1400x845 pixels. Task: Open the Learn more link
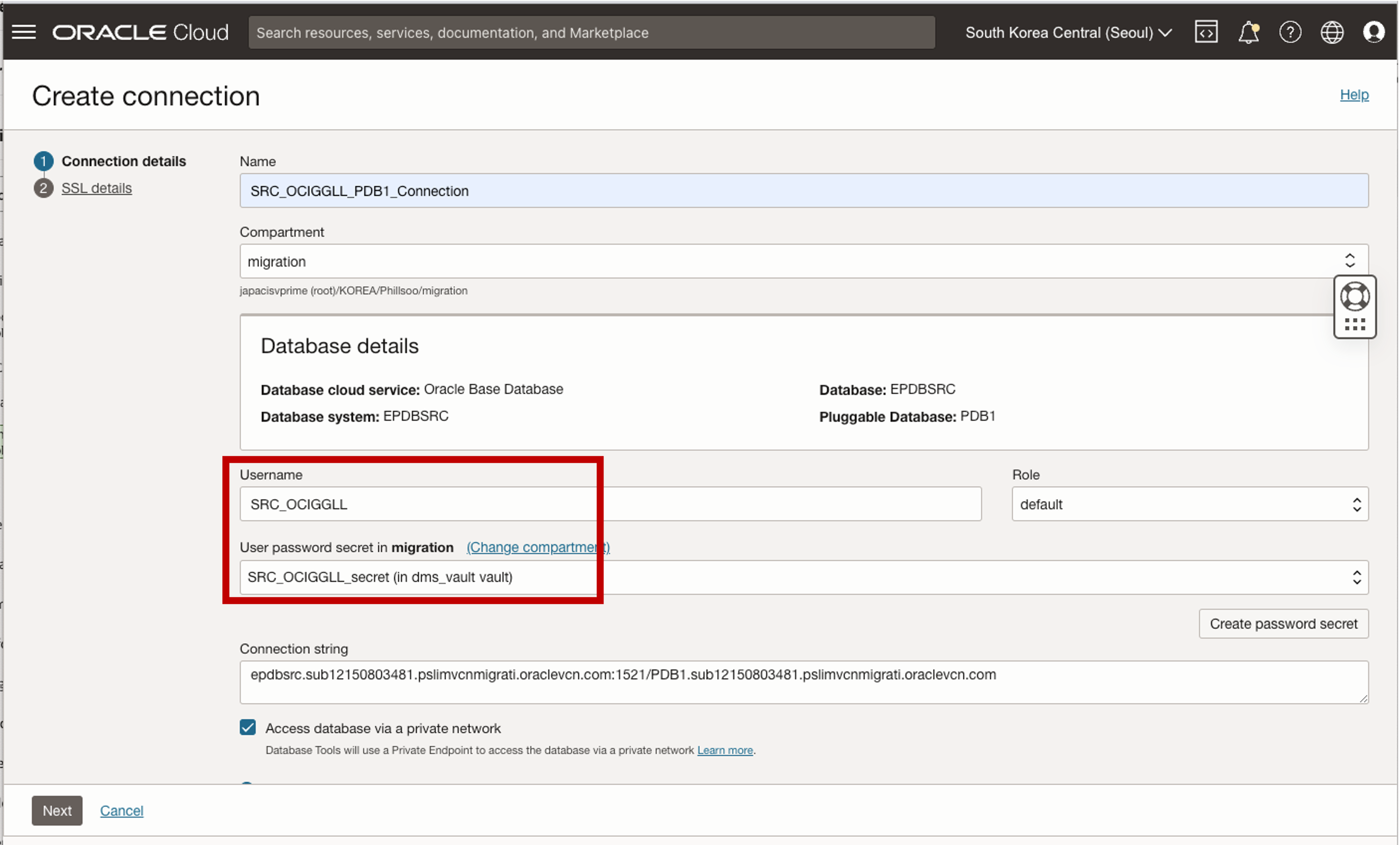725,750
